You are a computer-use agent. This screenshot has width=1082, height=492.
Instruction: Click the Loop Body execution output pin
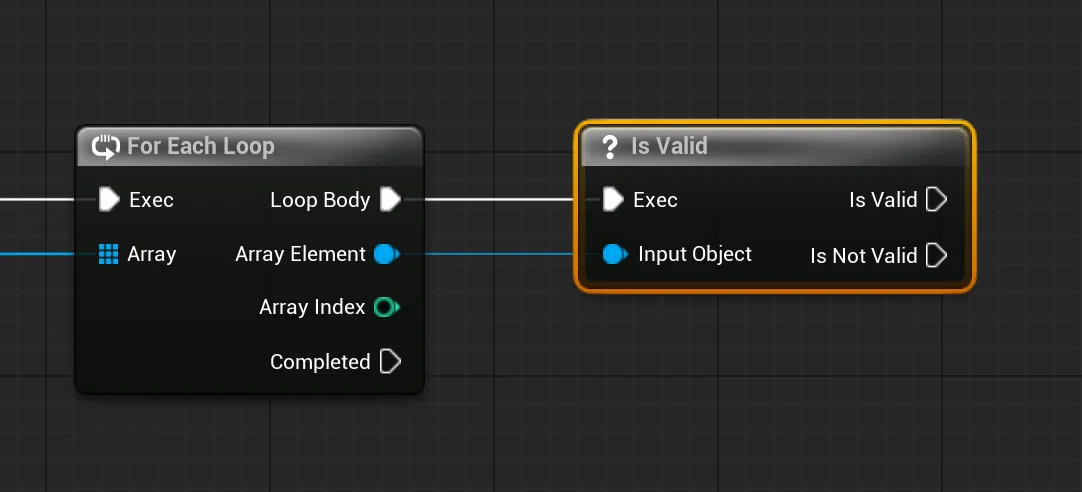[x=391, y=199]
